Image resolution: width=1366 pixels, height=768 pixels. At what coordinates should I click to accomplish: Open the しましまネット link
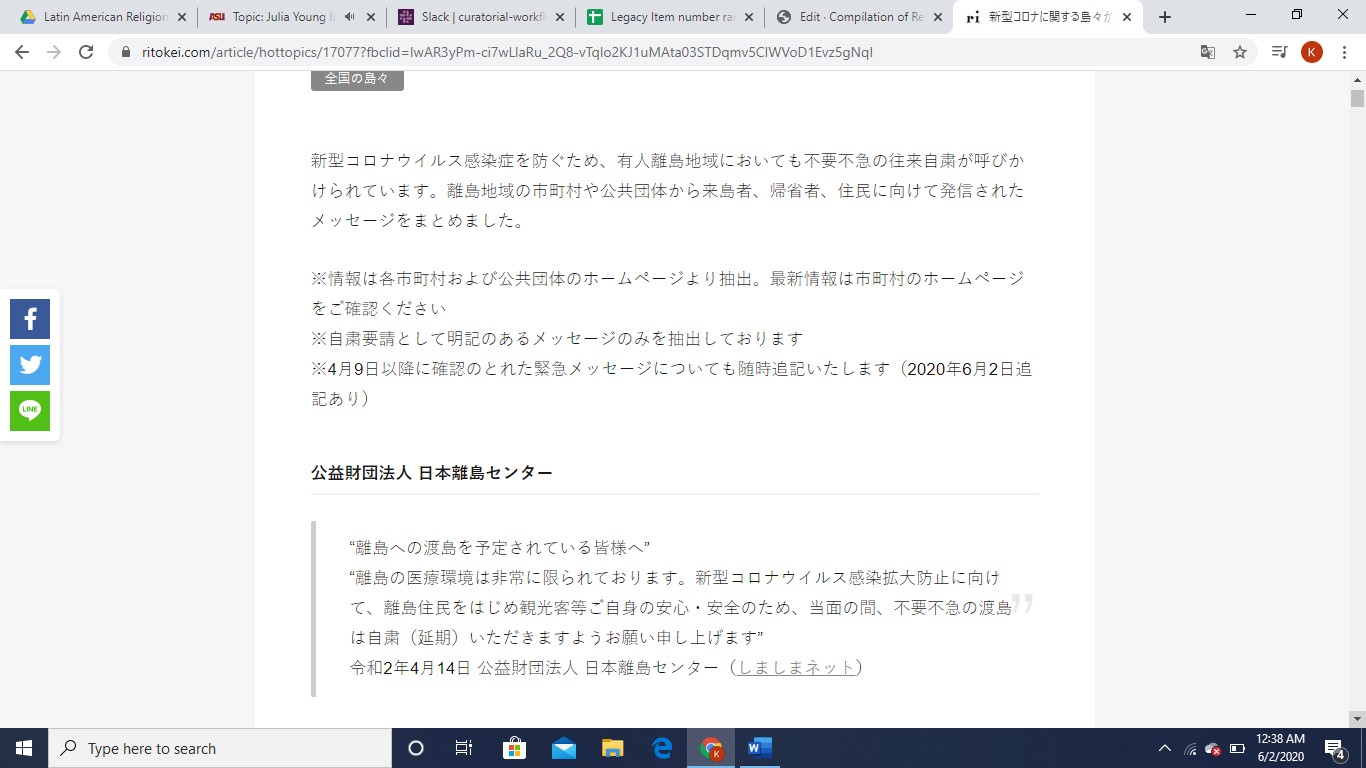[796, 667]
